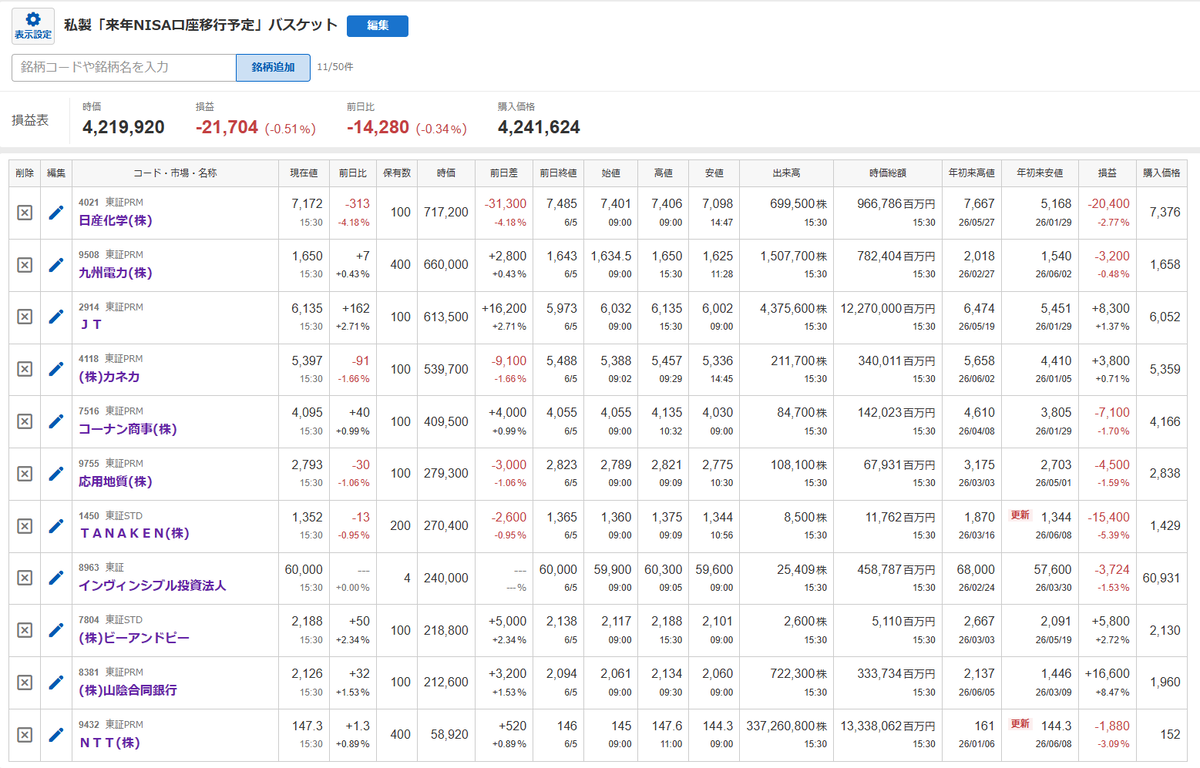This screenshot has width=1200, height=768.
Task: Delete the (株)山陰合同銀行 row
Action: point(25,682)
